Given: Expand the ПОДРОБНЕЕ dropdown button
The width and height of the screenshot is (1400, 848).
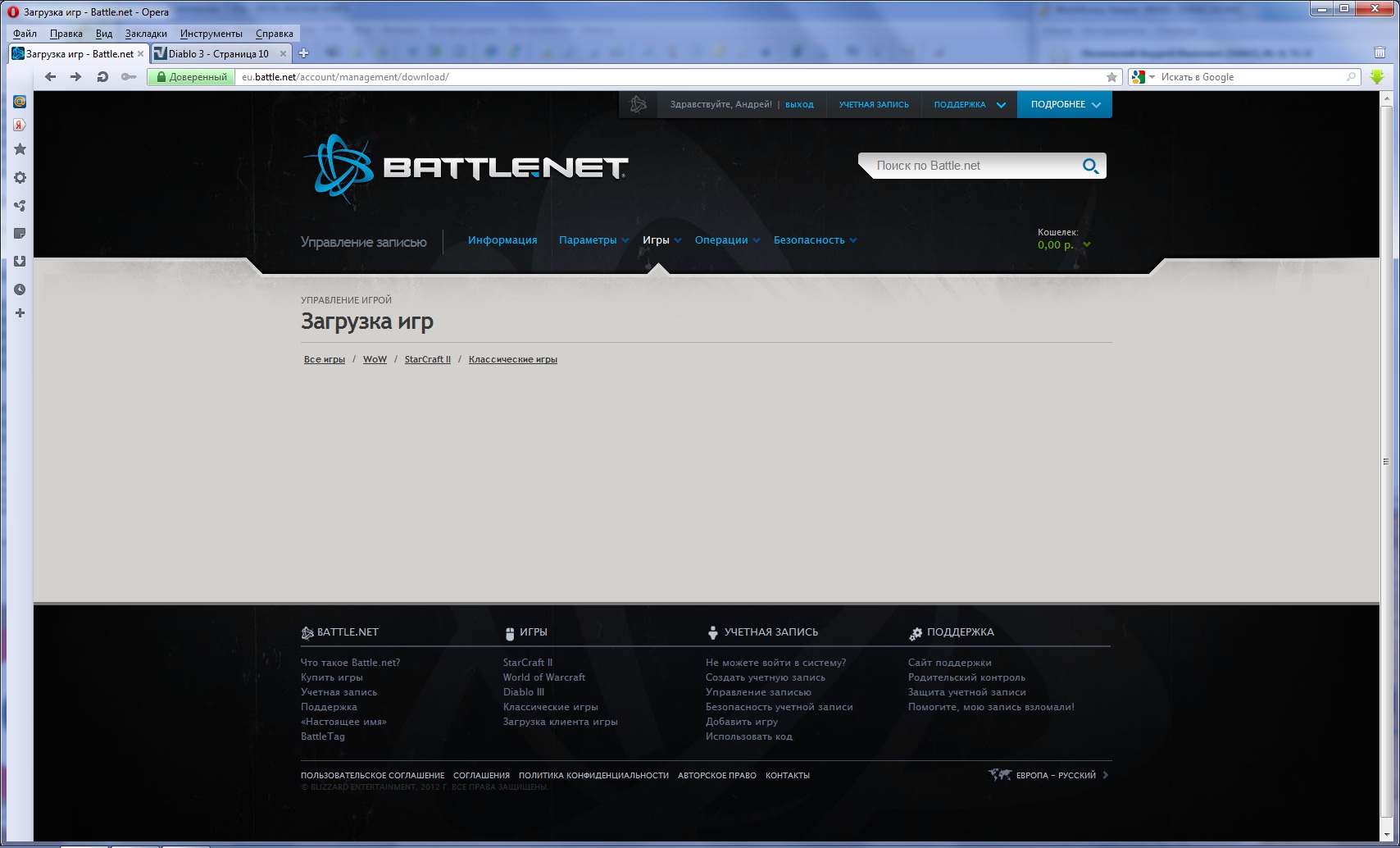Looking at the screenshot, I should coord(1065,104).
